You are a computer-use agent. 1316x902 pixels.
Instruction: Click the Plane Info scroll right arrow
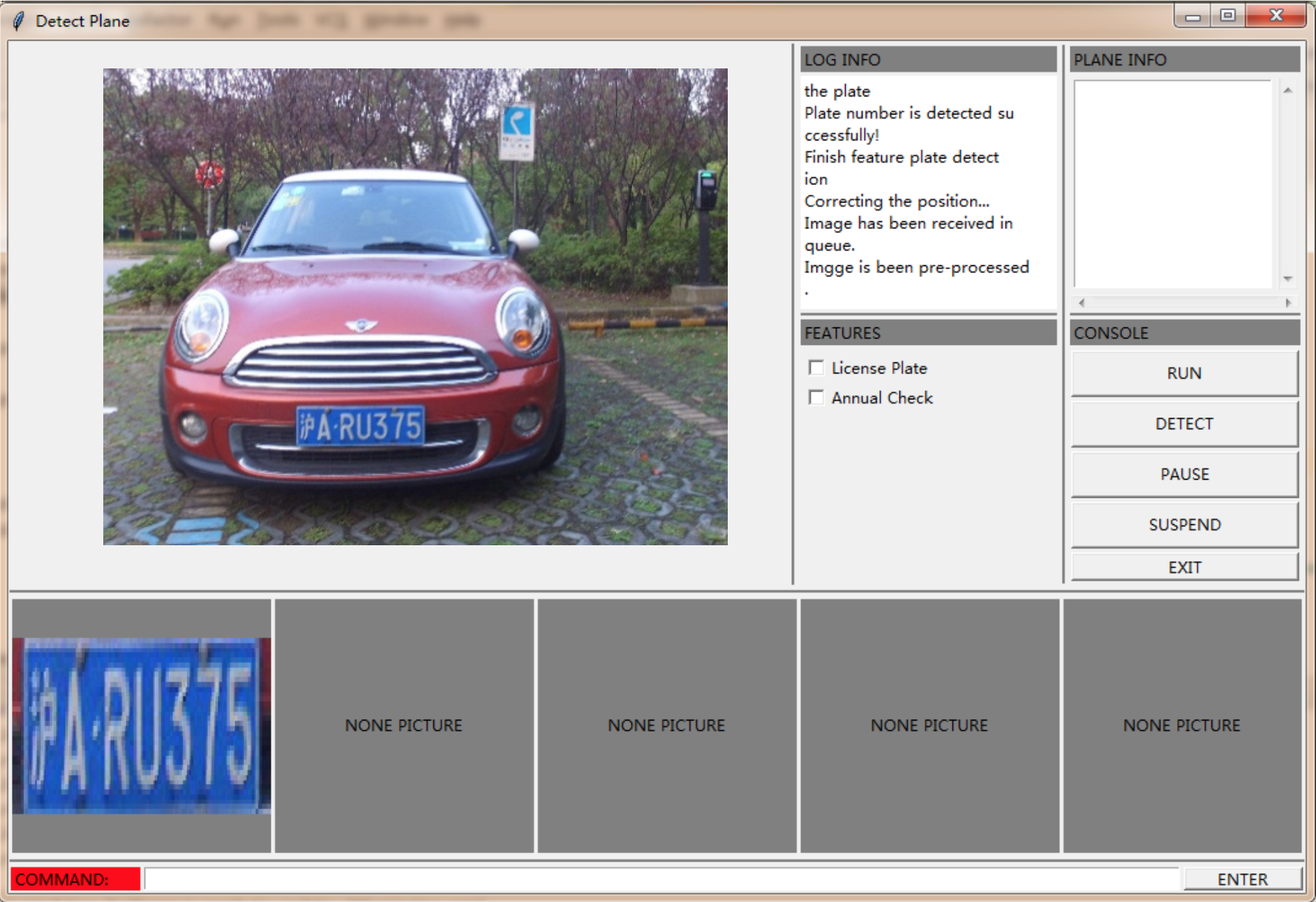[1288, 302]
